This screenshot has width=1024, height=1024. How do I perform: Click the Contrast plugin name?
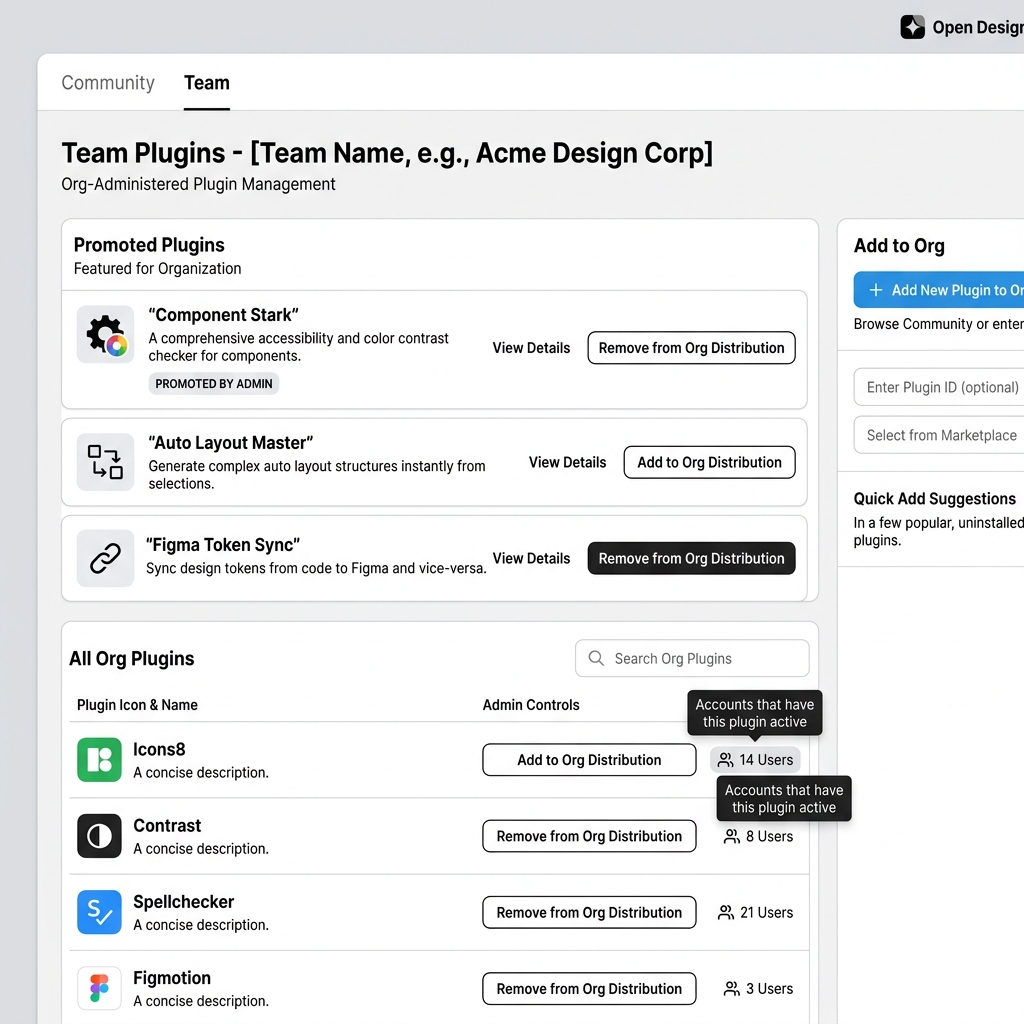pyautogui.click(x=167, y=825)
